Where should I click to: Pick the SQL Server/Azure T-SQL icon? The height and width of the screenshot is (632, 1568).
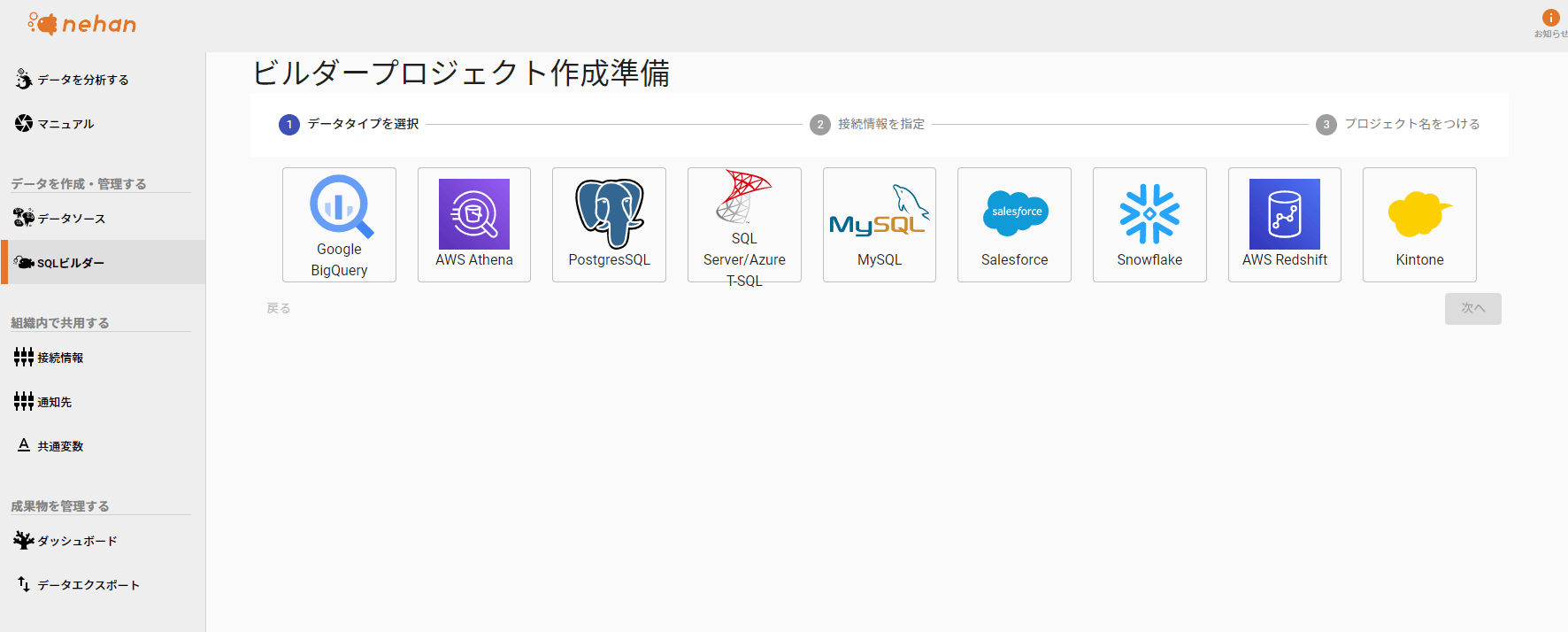[744, 197]
